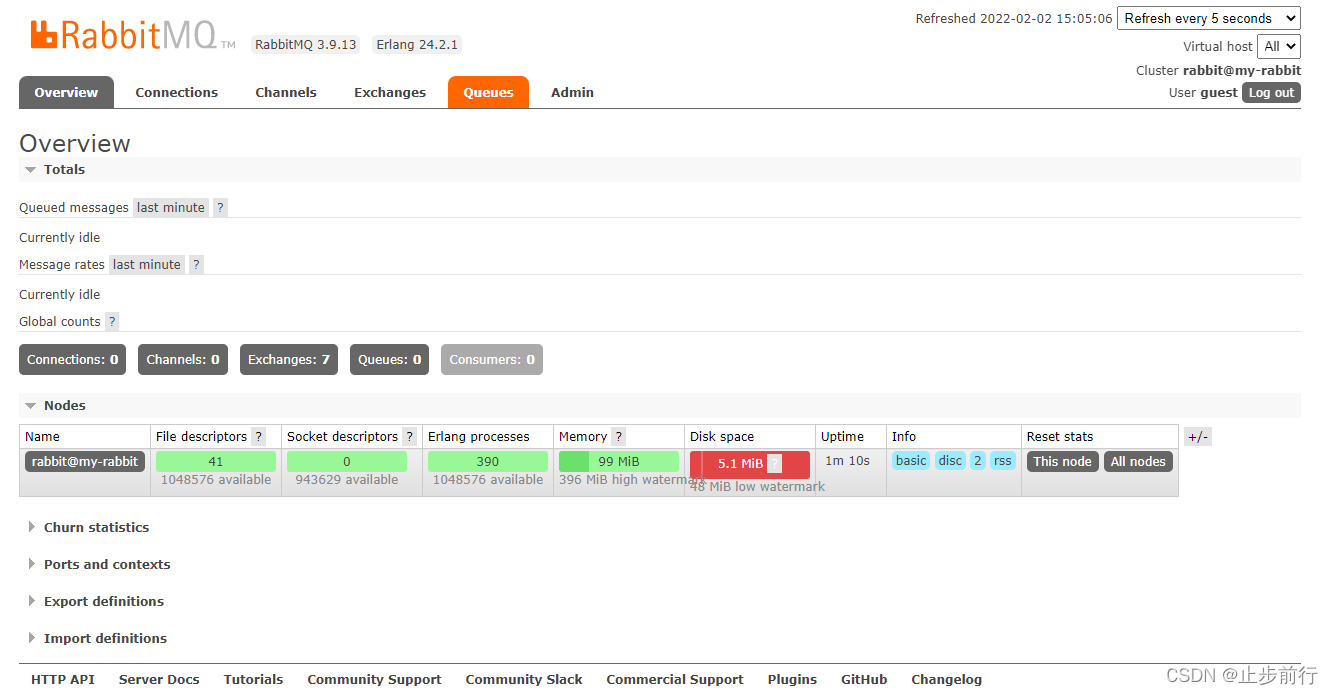Click the rss info tag

(1003, 461)
